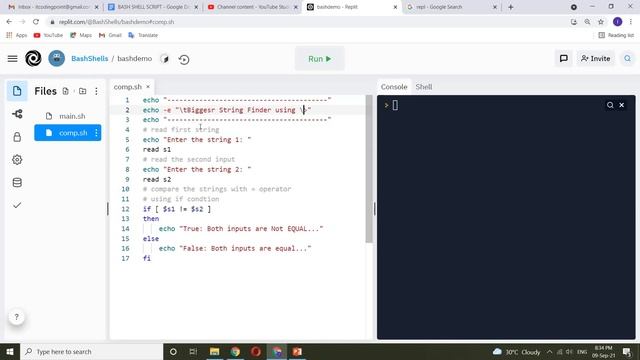Switch to the Console tab
This screenshot has height=360, width=640.
394,87
